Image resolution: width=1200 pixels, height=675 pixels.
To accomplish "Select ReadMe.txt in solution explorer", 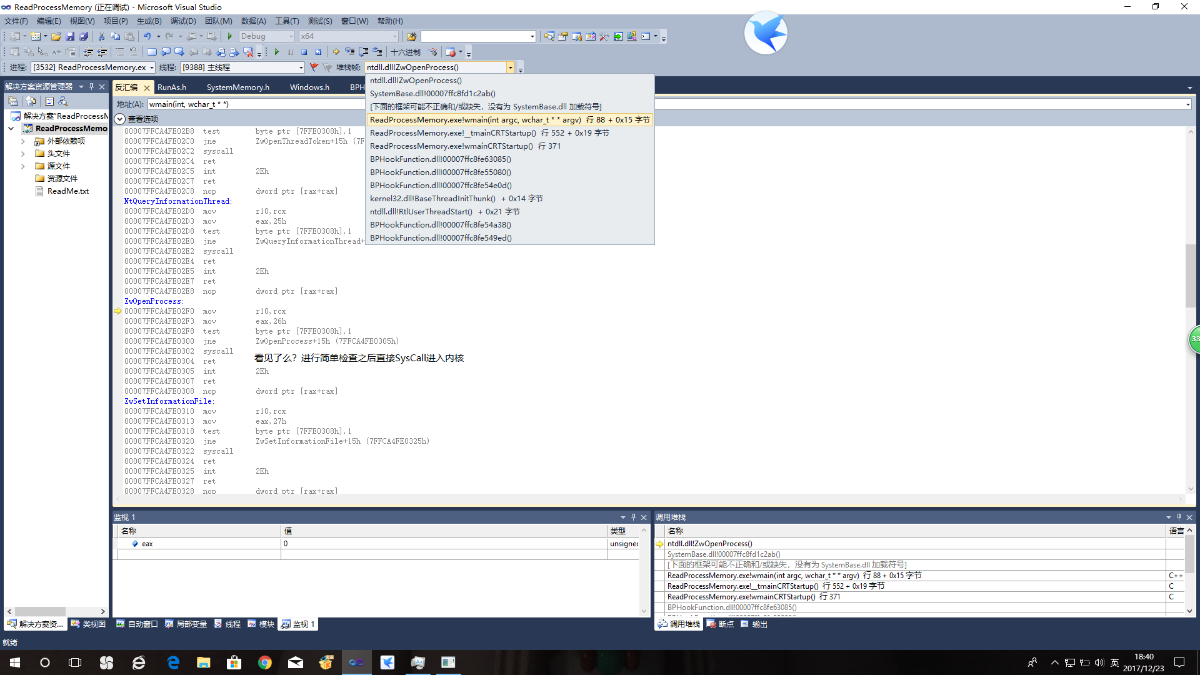I will [68, 191].
